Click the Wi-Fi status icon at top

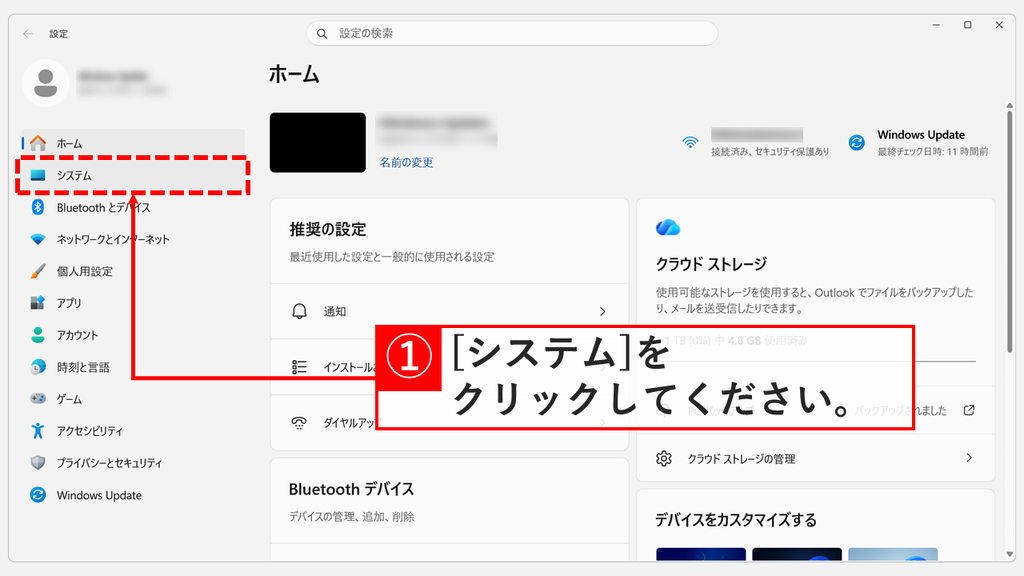[690, 142]
